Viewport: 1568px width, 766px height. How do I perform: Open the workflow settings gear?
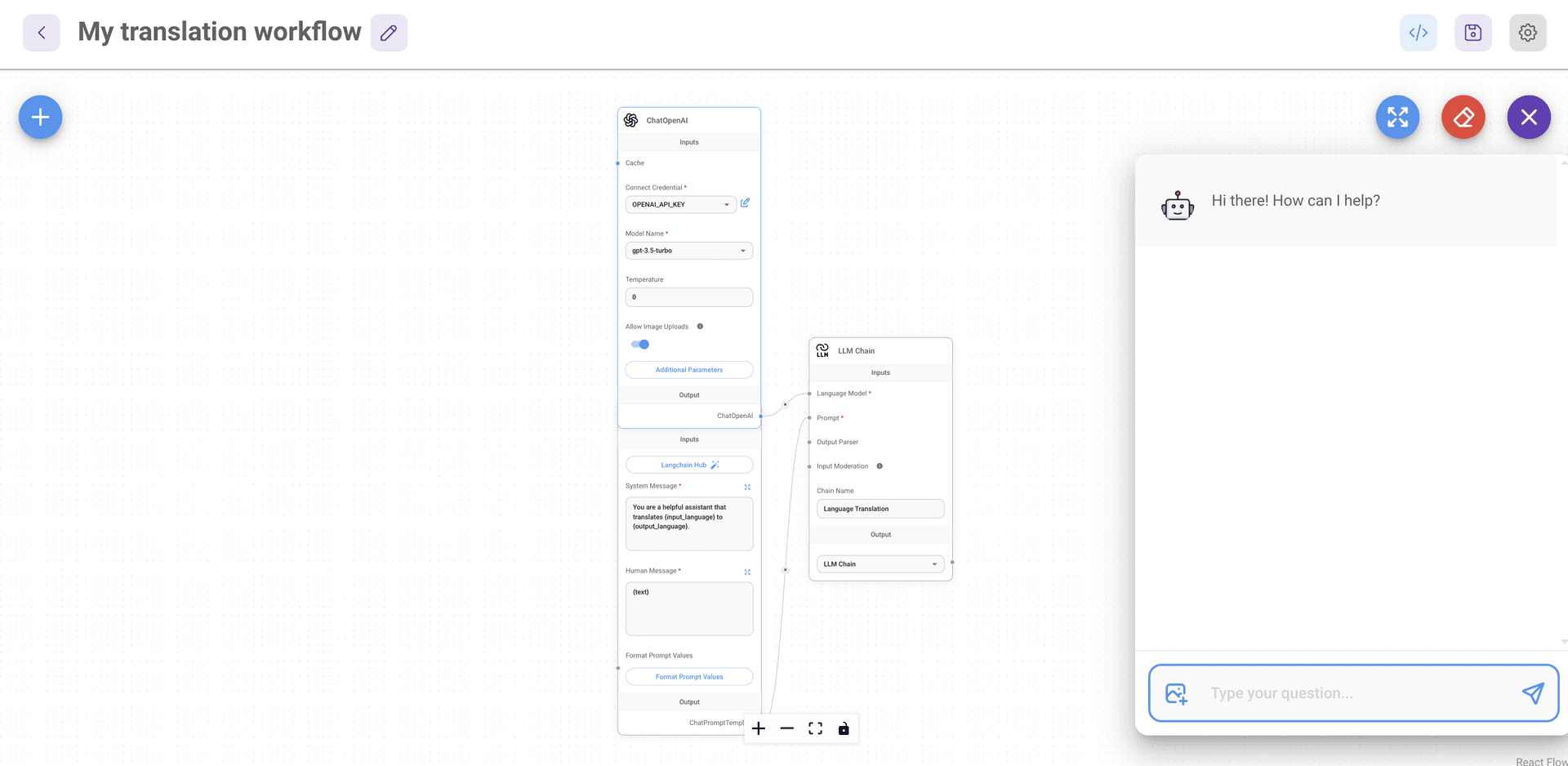point(1527,33)
